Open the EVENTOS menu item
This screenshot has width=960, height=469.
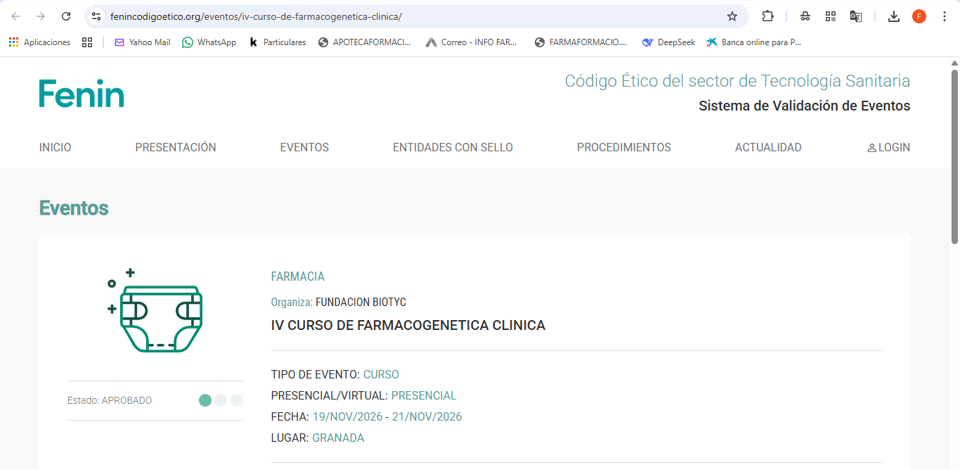304,147
